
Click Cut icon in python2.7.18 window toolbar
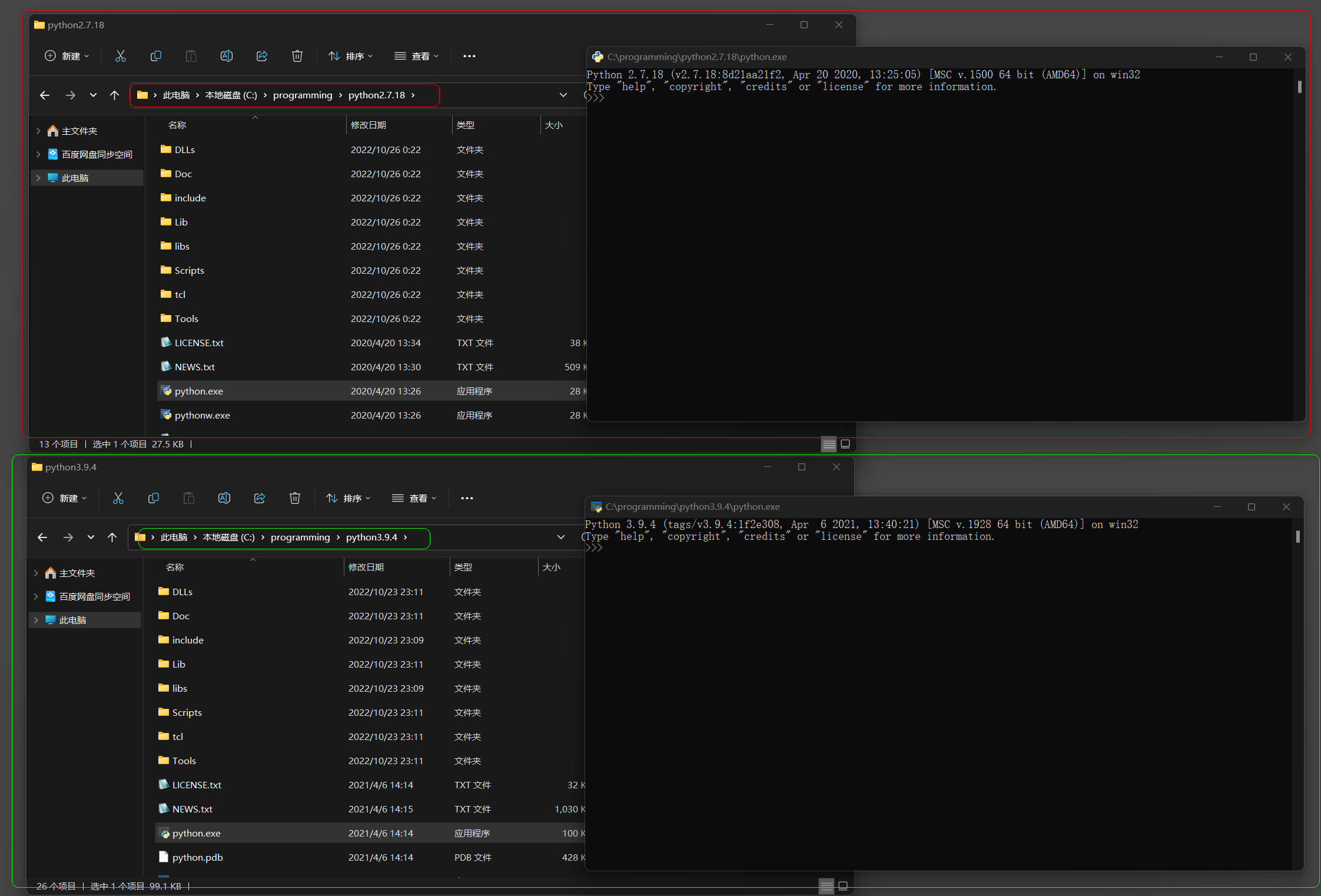121,56
